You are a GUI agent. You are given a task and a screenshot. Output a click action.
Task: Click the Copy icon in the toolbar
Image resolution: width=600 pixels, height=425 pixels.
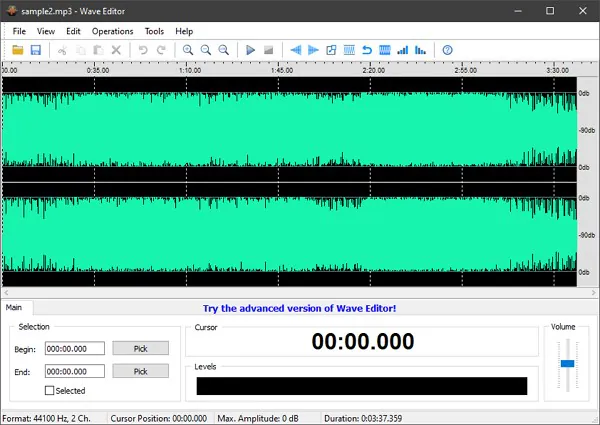pos(81,50)
